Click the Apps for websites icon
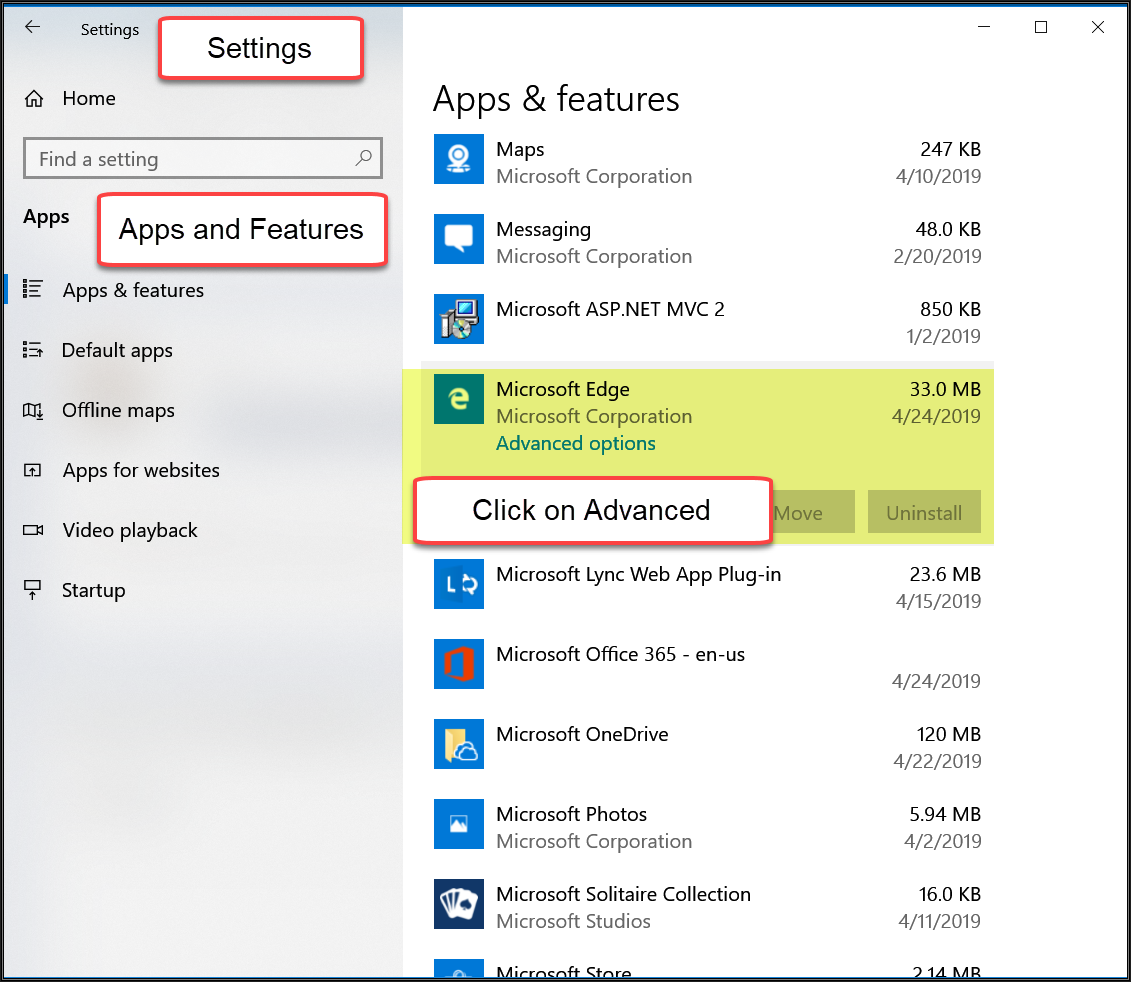The image size is (1131, 982). 32,470
